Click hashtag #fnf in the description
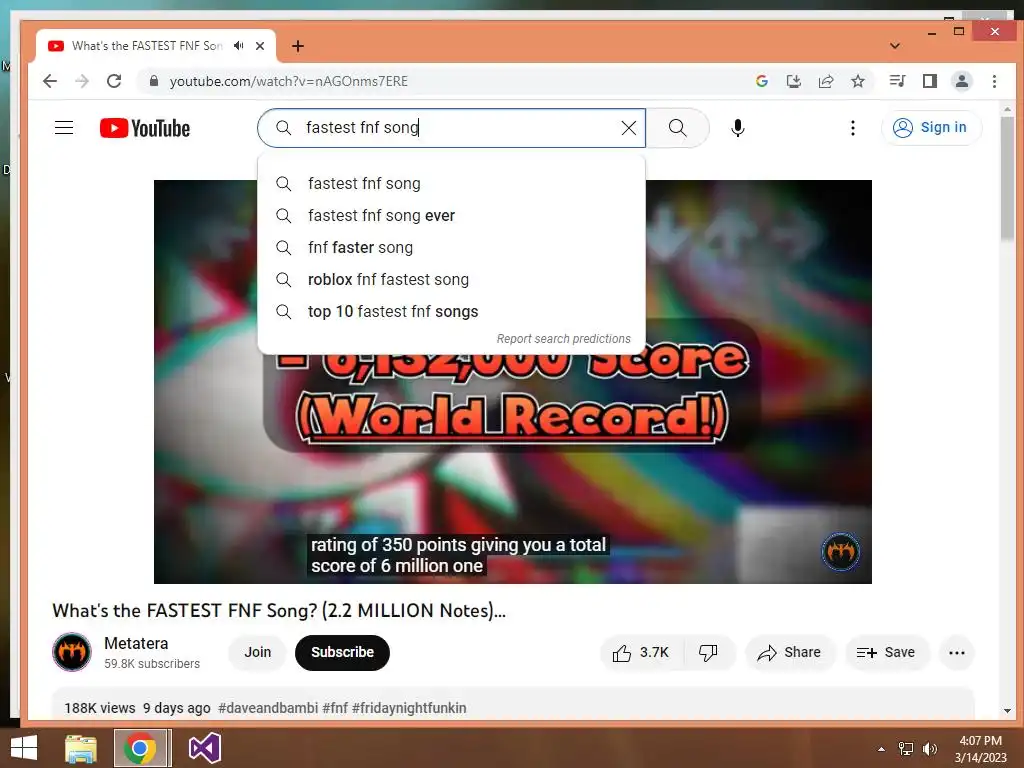Screen dimensions: 1024x768 coord(335,708)
